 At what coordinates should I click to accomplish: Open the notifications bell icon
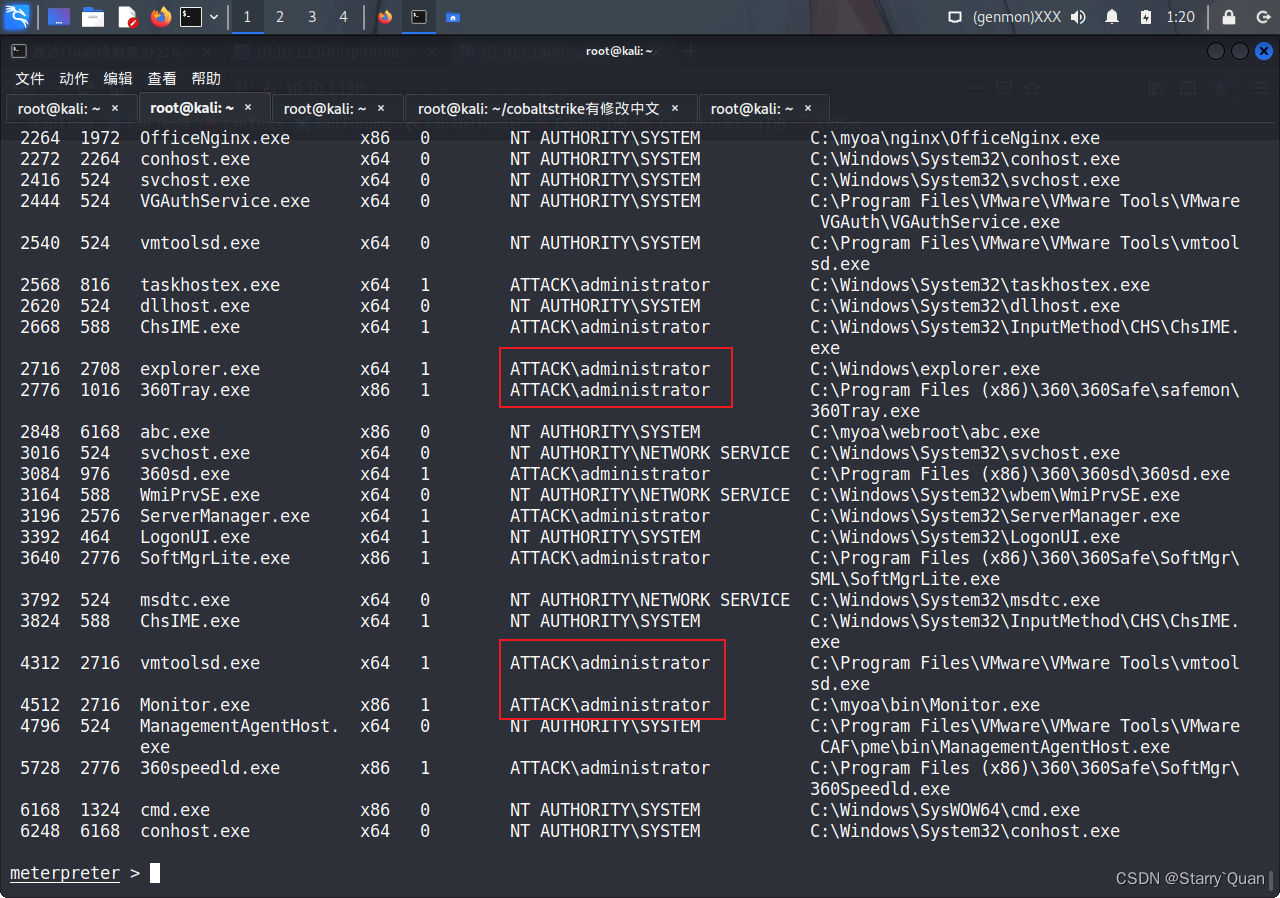point(1112,17)
